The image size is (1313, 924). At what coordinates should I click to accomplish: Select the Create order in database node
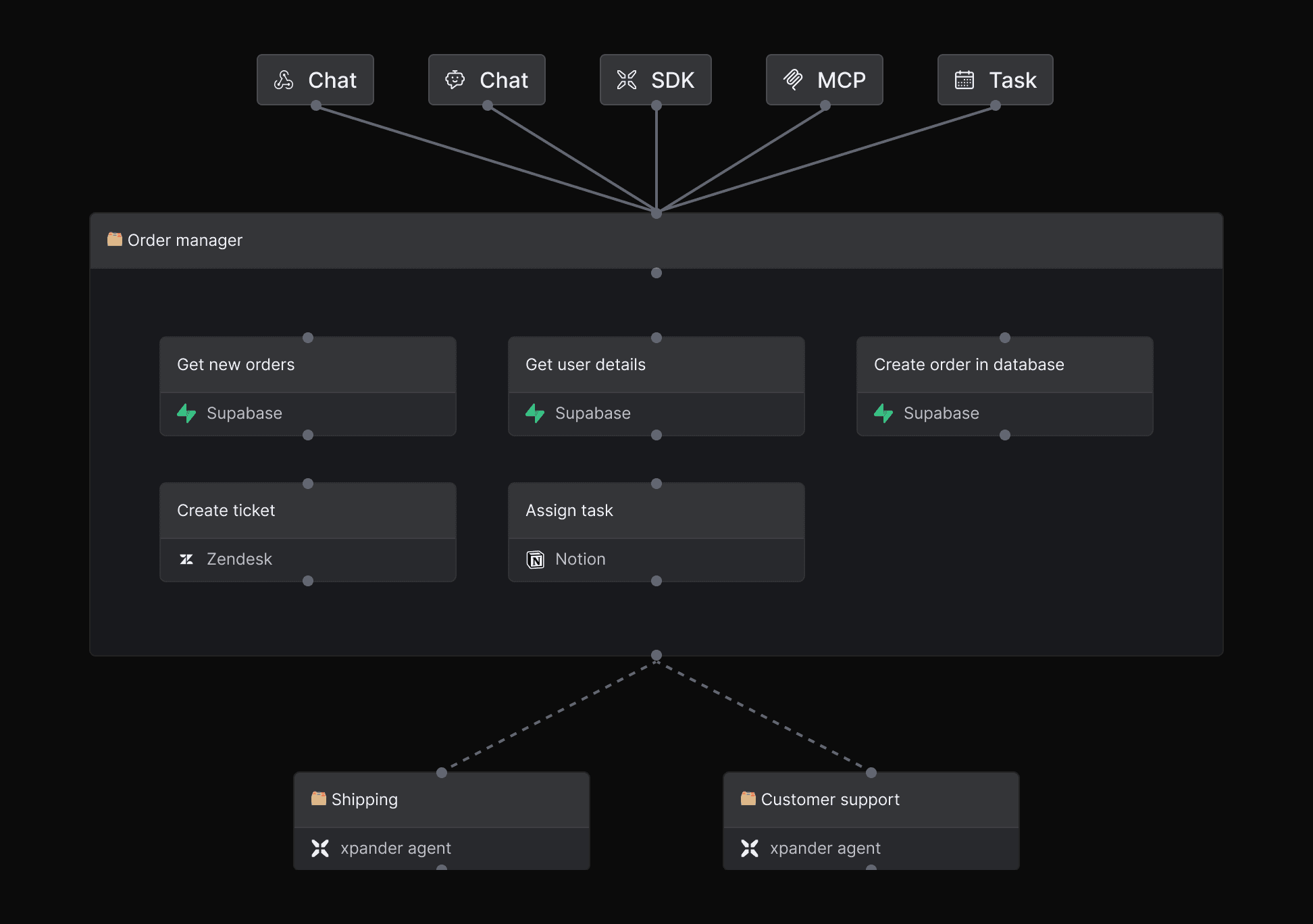click(x=969, y=365)
